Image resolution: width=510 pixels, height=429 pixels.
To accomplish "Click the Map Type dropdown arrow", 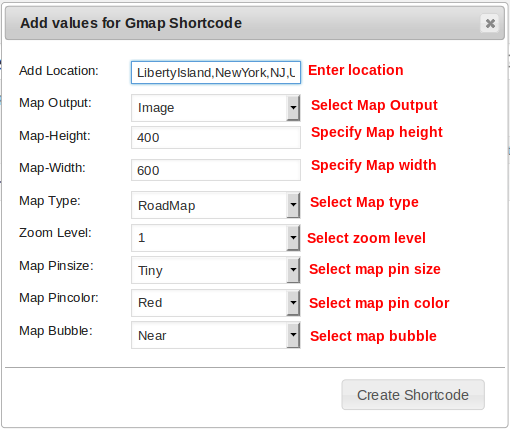I will pos(293,205).
